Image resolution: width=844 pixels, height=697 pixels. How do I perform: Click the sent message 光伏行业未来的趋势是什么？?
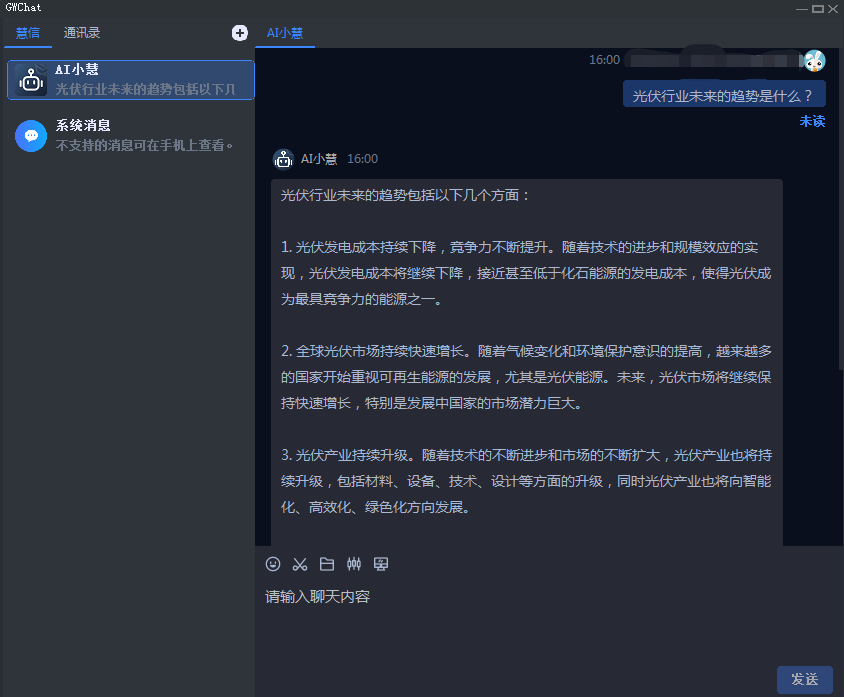coord(724,94)
